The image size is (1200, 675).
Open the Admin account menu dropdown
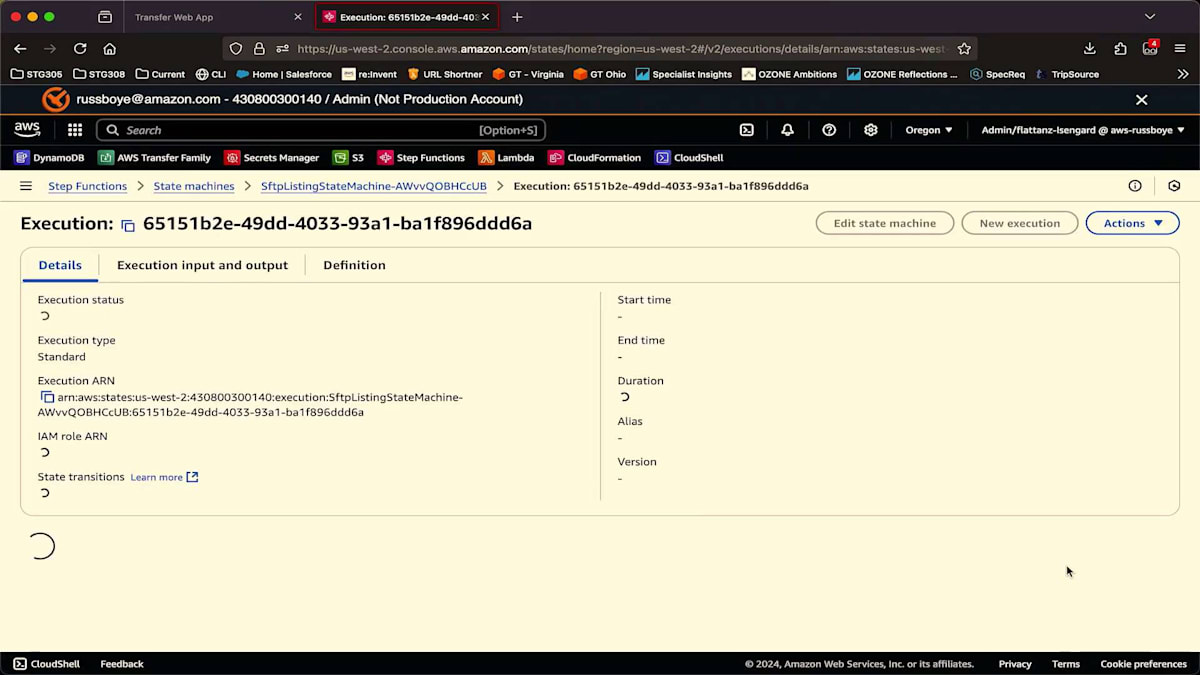tap(1083, 130)
